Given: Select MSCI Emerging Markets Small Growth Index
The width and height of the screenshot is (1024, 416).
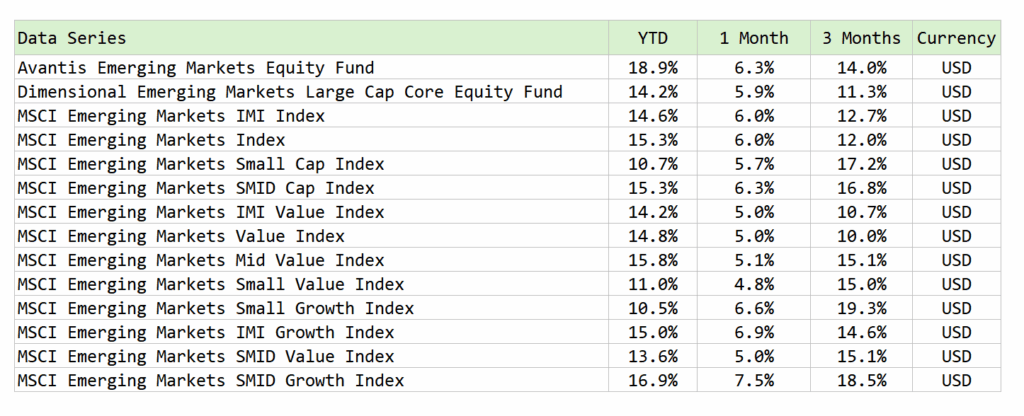Looking at the screenshot, I should 216,308.
